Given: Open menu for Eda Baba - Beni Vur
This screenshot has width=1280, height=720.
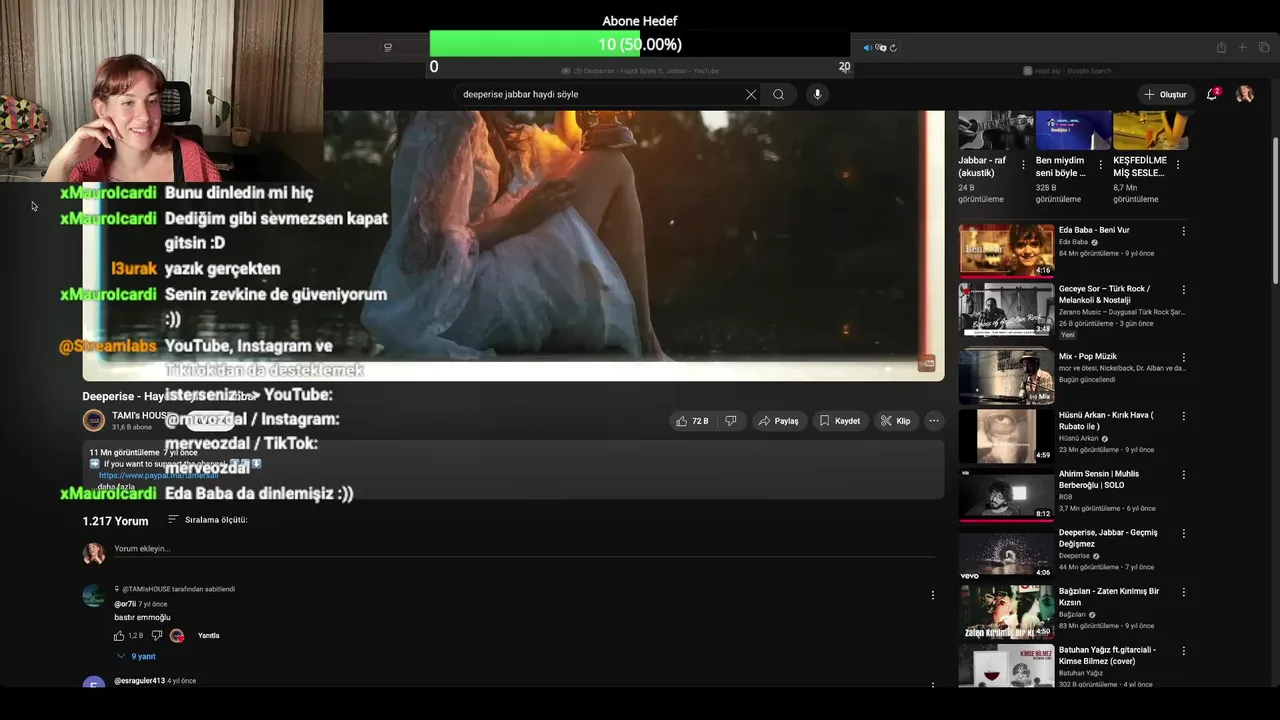Looking at the screenshot, I should (1184, 231).
